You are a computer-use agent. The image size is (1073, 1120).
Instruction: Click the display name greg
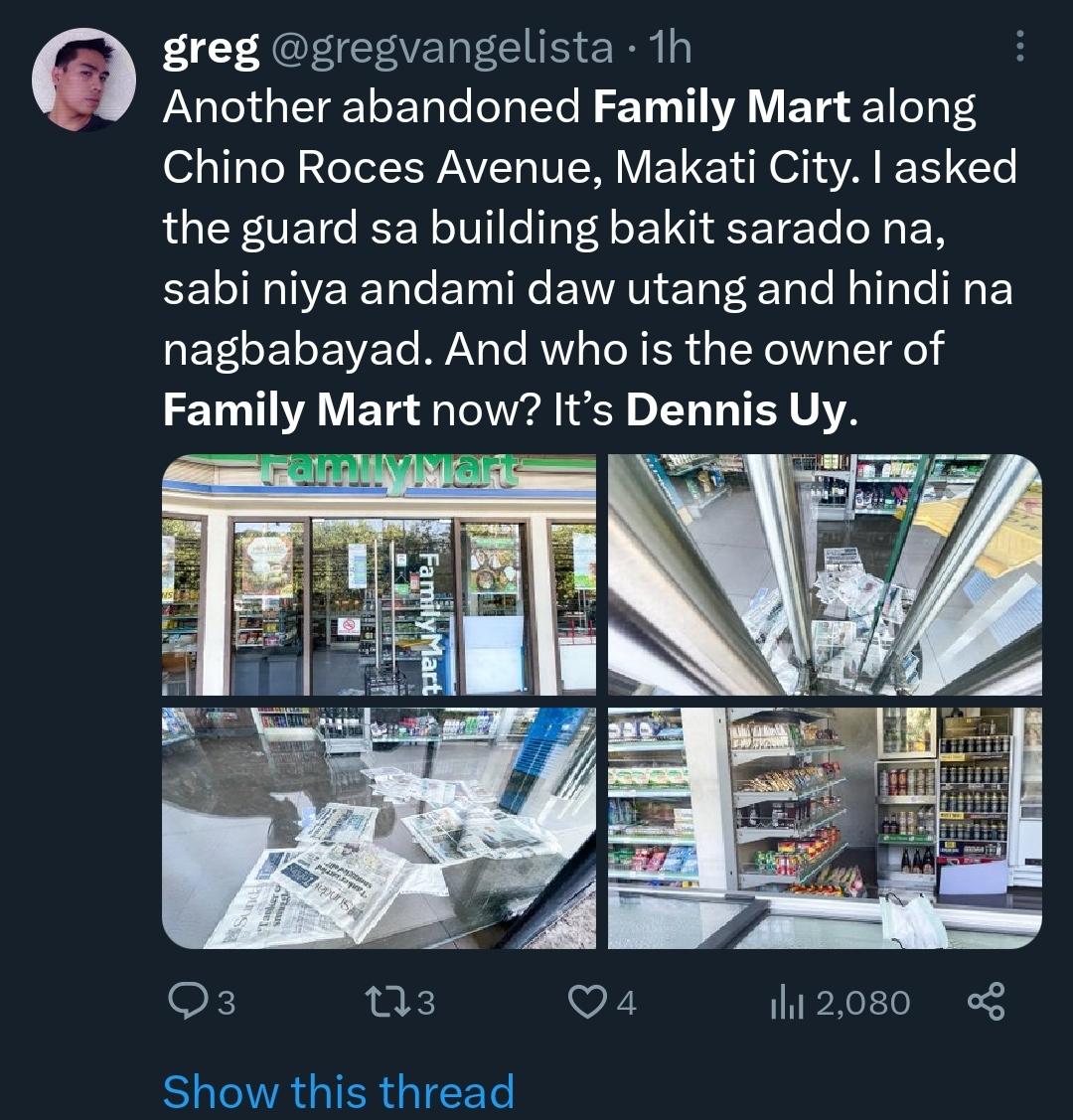(x=211, y=50)
